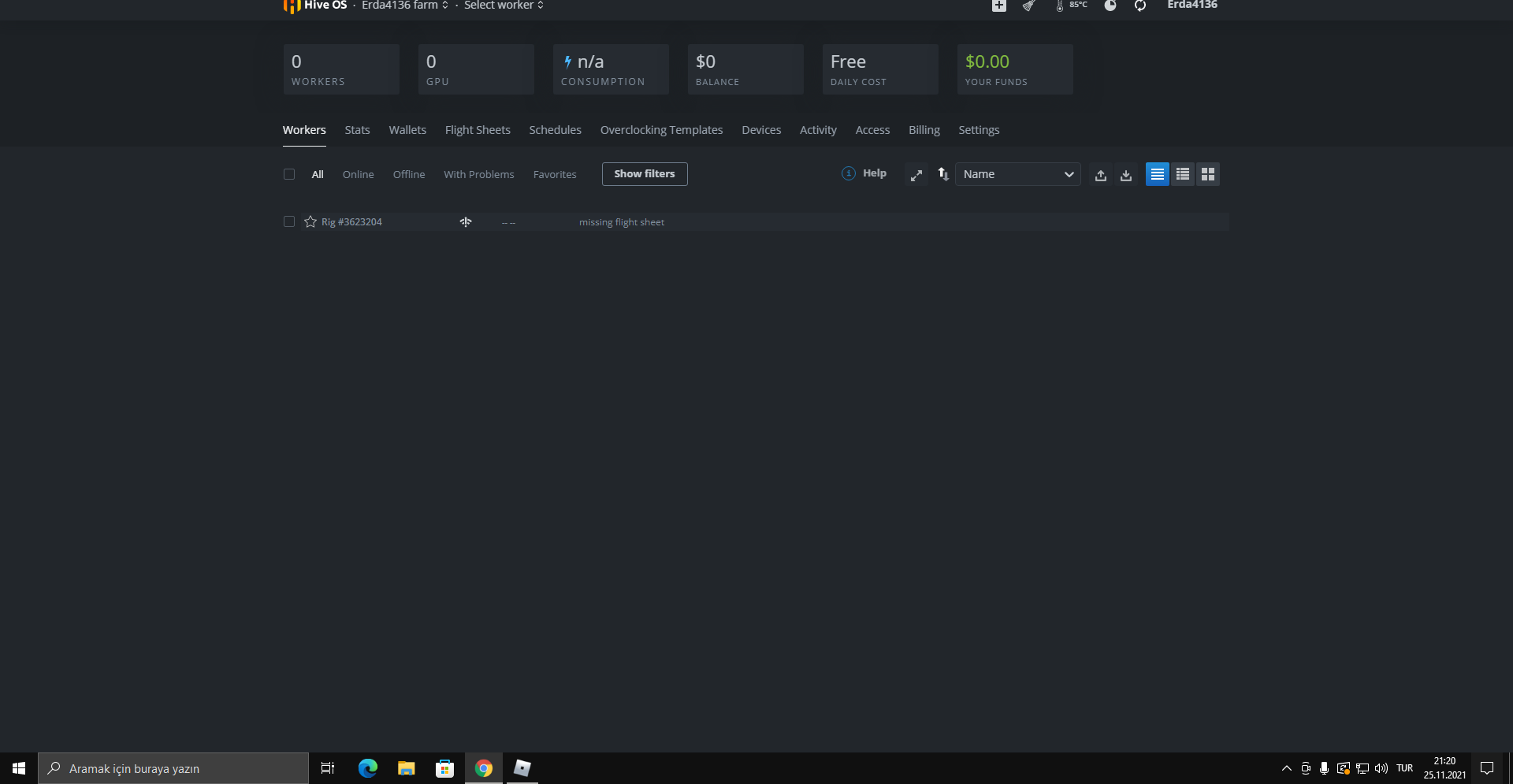The height and width of the screenshot is (784, 1513).
Task: Click the upload export icon
Action: [x=1101, y=175]
